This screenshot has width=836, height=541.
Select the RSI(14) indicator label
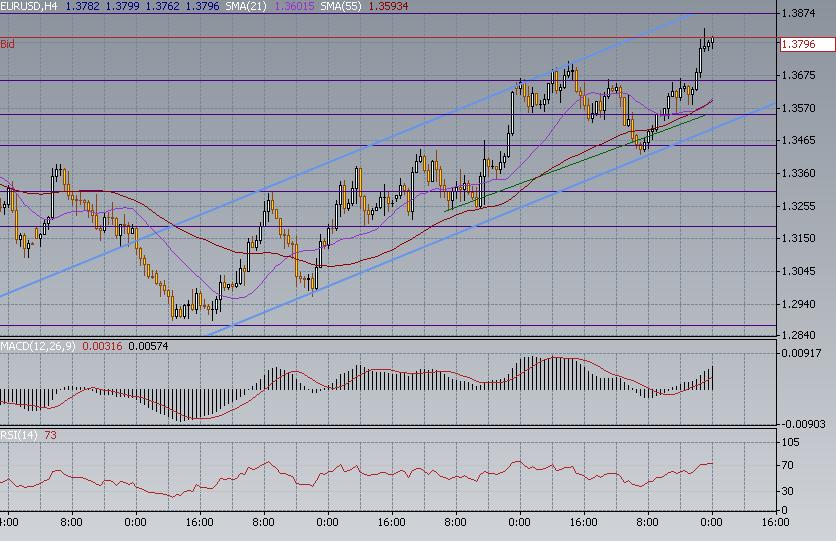(x=20, y=435)
